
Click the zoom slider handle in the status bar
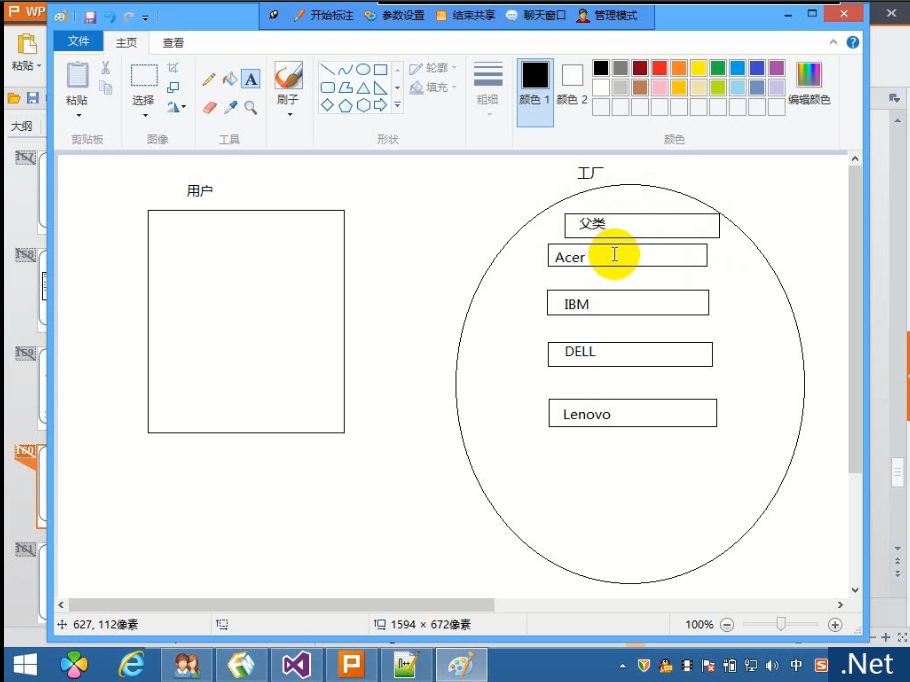click(781, 624)
